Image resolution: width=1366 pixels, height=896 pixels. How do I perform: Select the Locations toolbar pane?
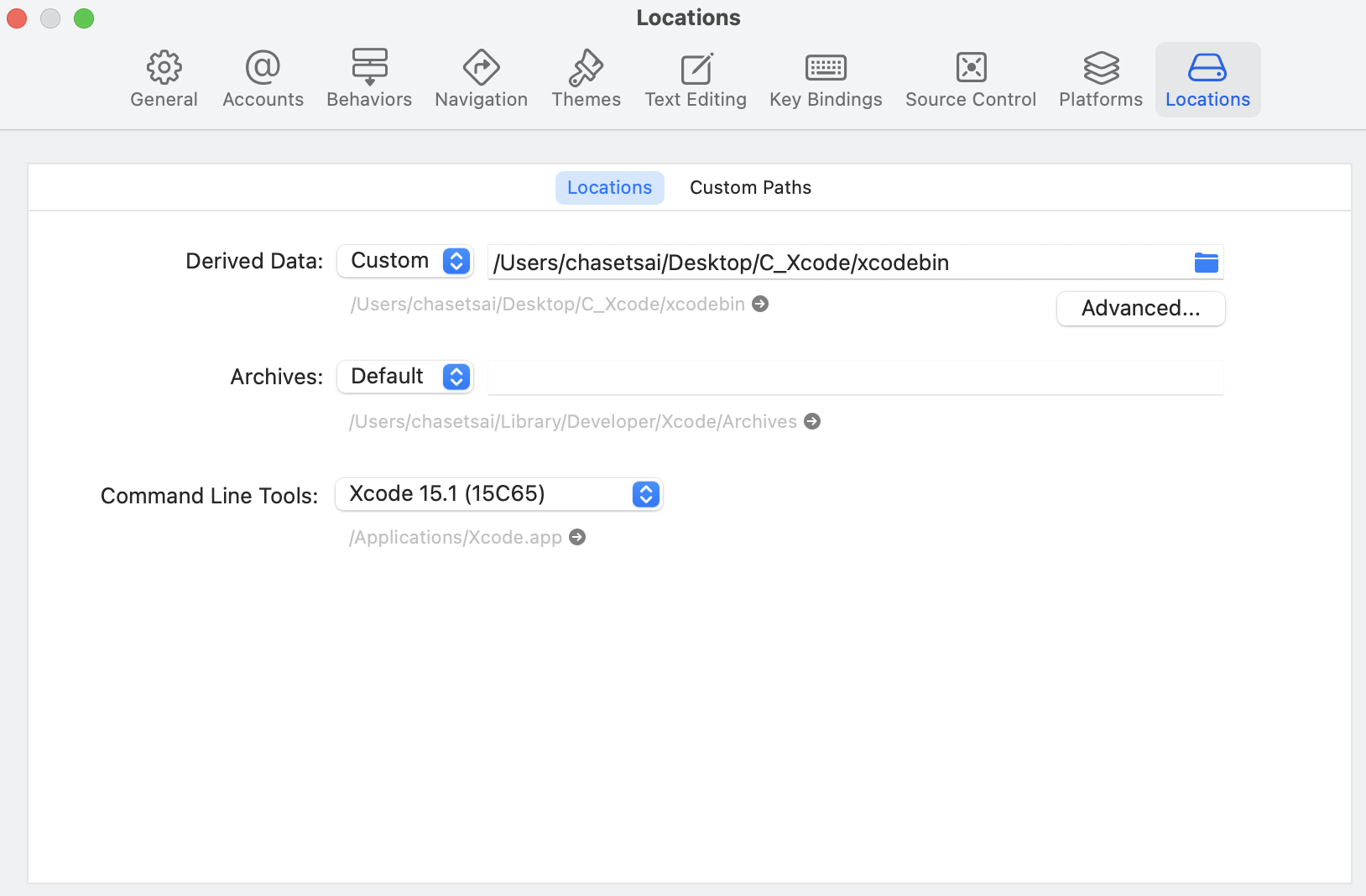(x=1207, y=80)
